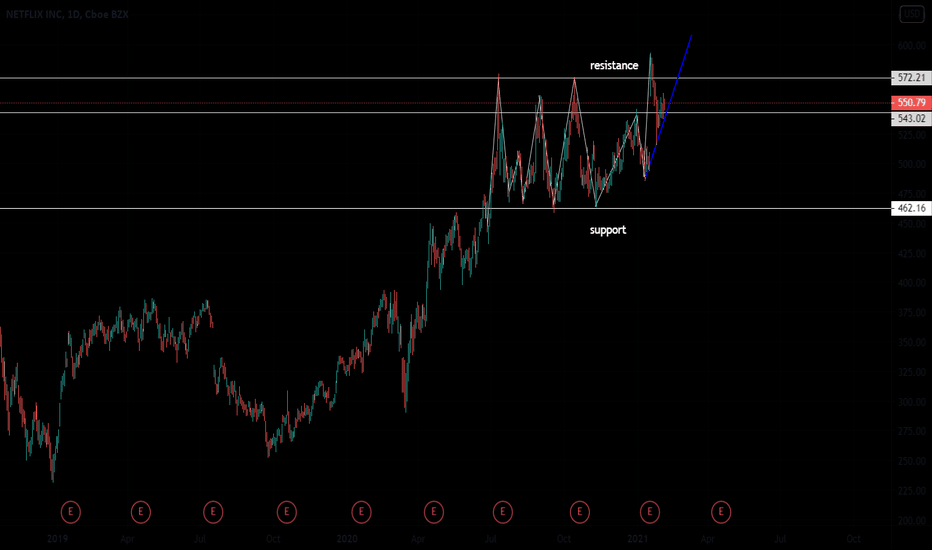
Task: Click the 350.00 price axis label
Action: click(911, 342)
